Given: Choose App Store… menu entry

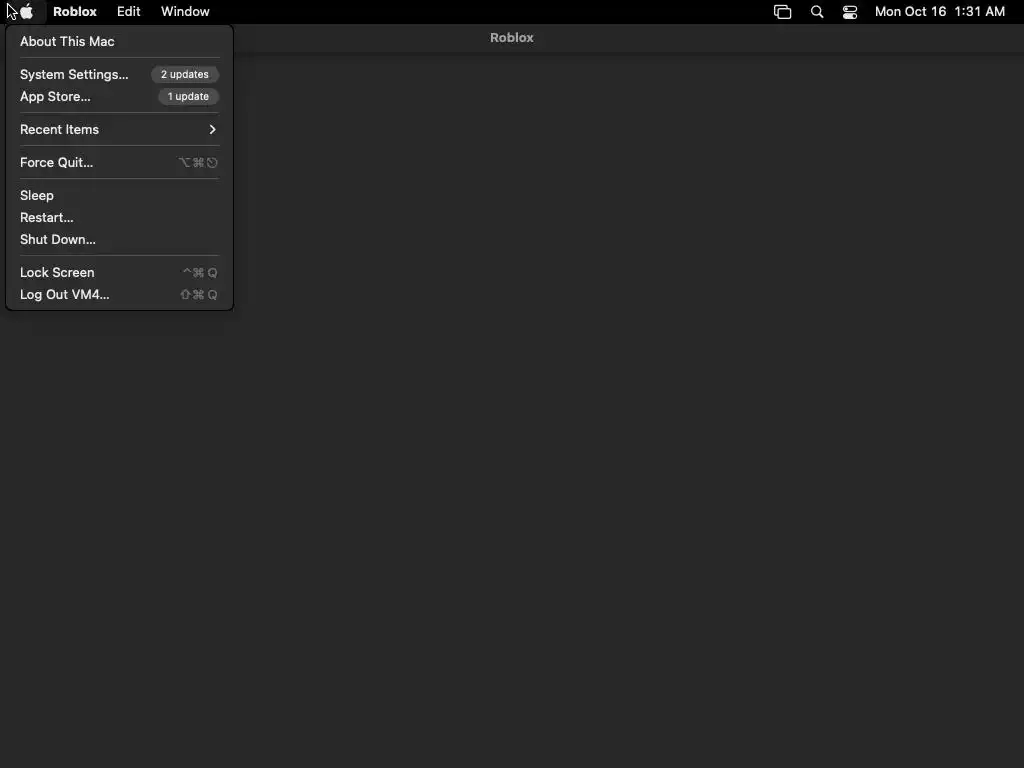Looking at the screenshot, I should [120, 97].
